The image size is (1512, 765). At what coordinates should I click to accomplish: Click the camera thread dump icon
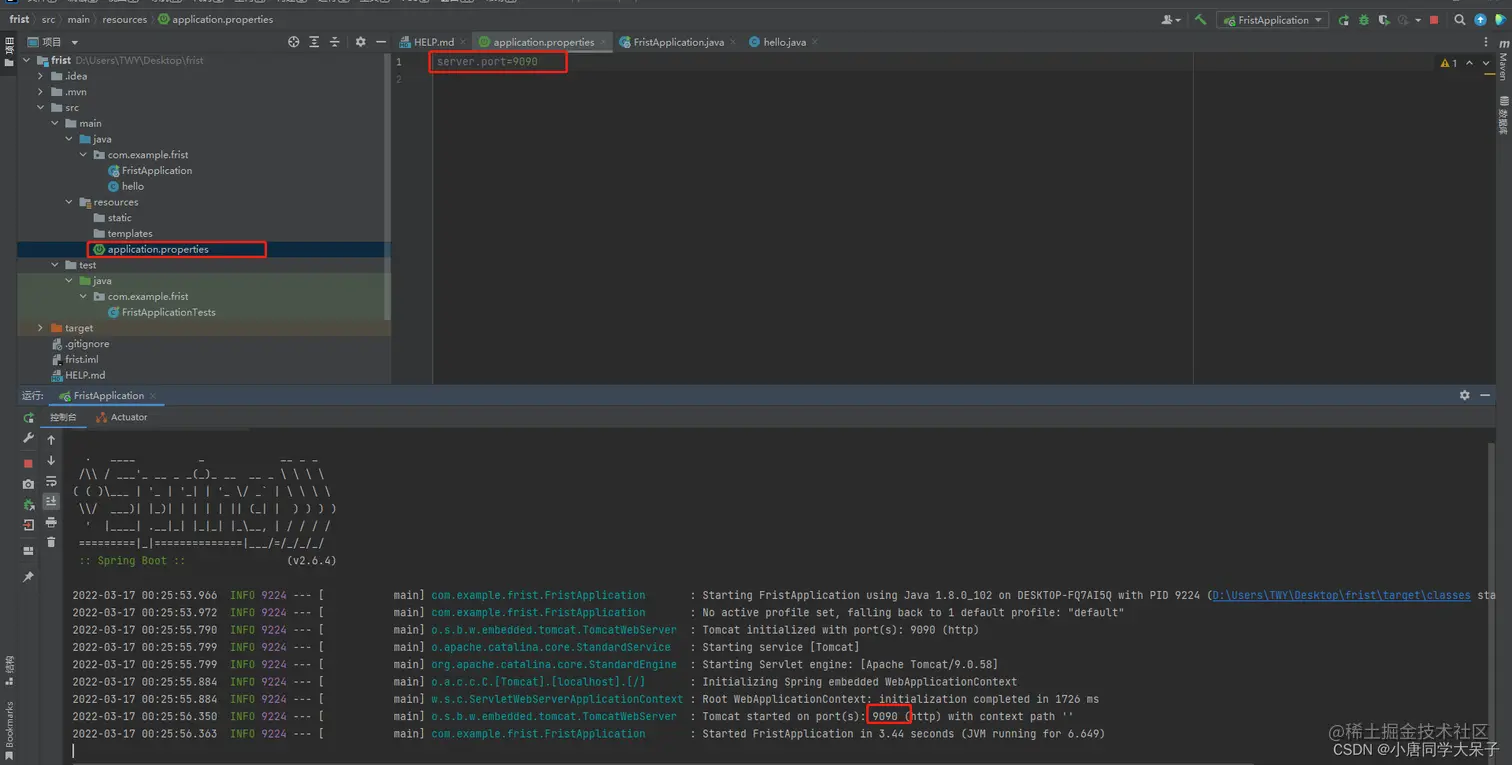tap(28, 484)
